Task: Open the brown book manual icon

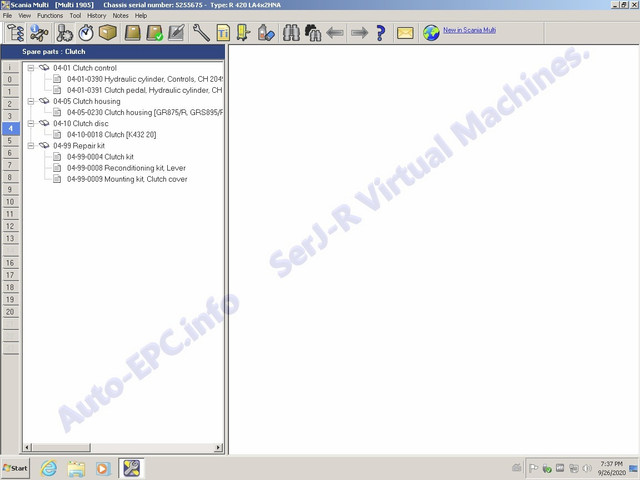Action: (x=133, y=33)
